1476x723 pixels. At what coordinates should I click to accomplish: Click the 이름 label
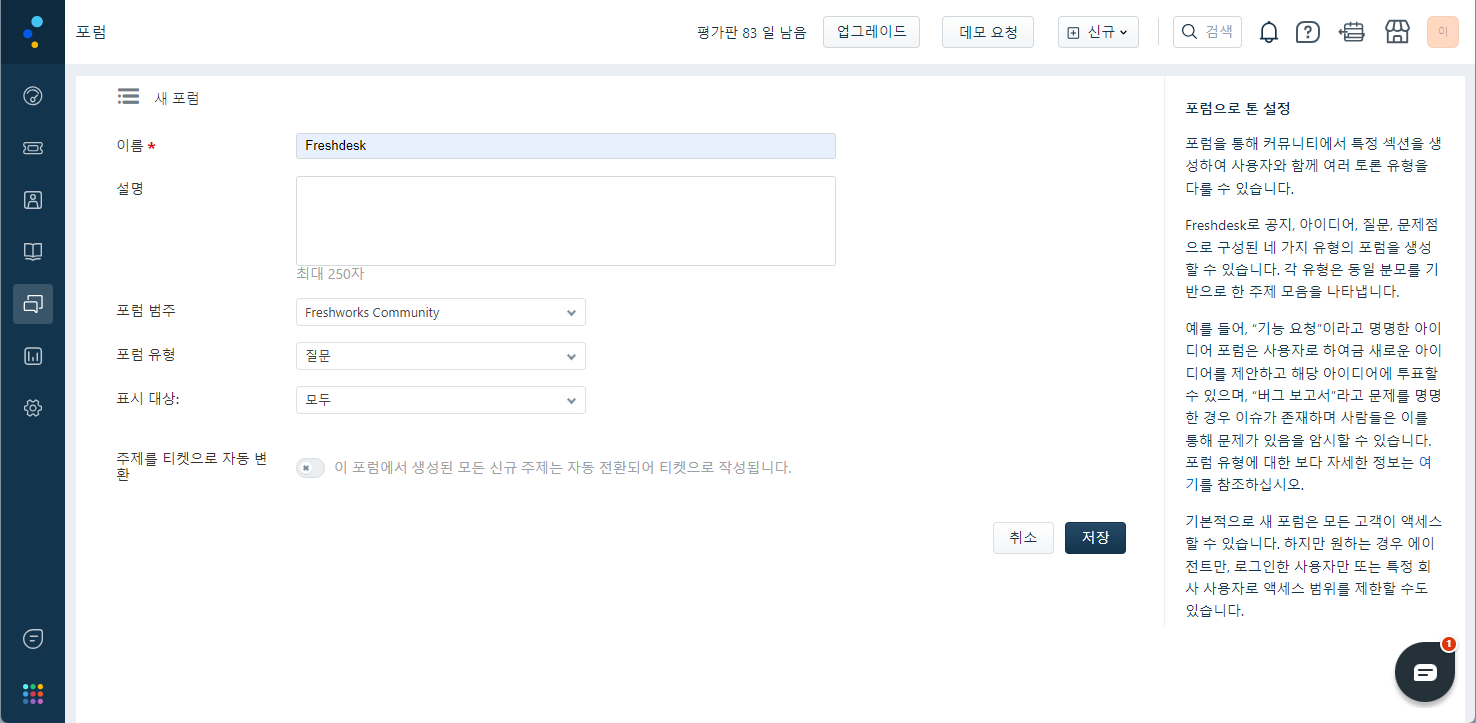pyautogui.click(x=130, y=146)
